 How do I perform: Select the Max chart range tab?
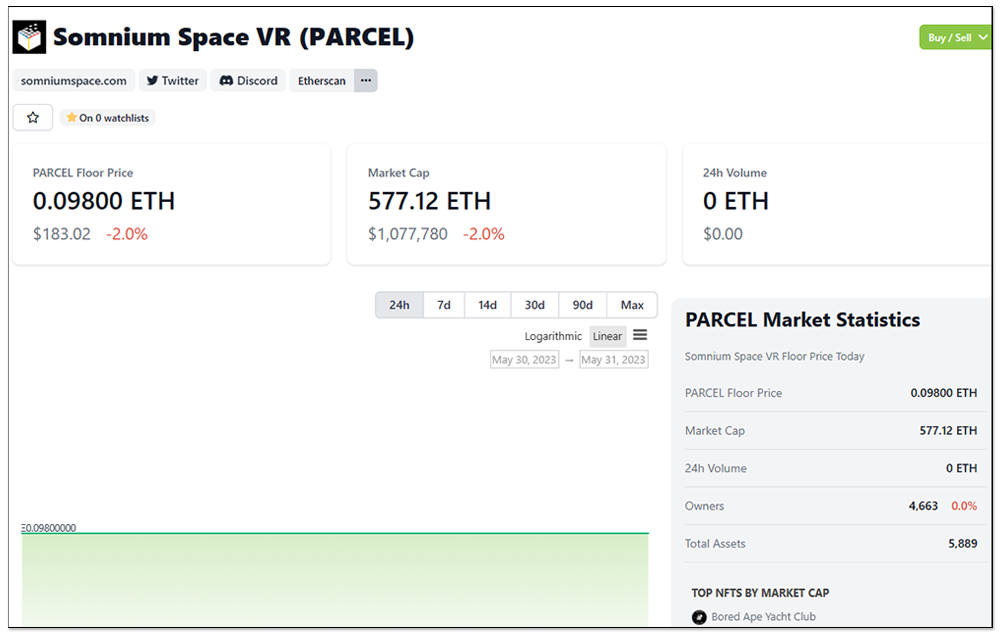click(x=632, y=305)
